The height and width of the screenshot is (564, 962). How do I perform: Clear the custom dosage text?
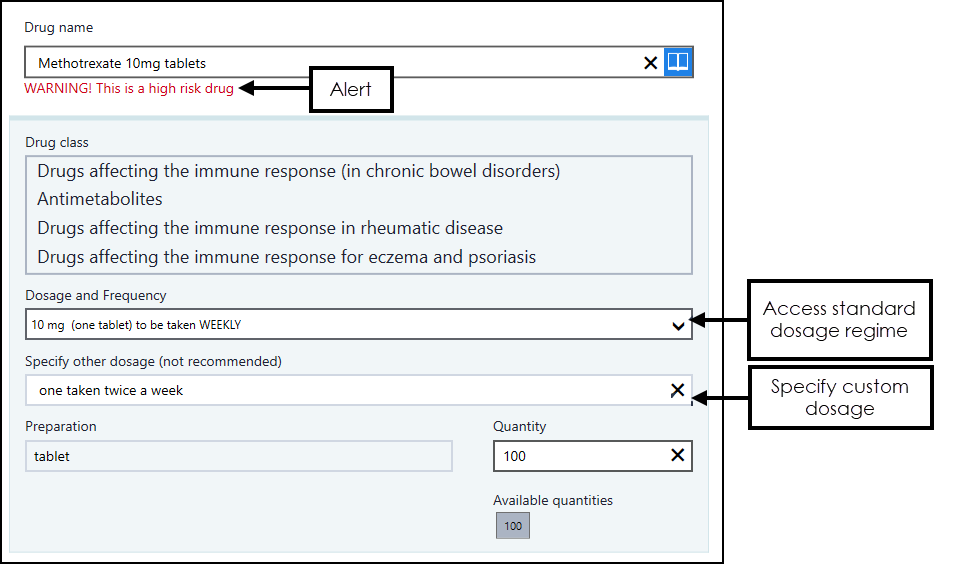coord(677,391)
